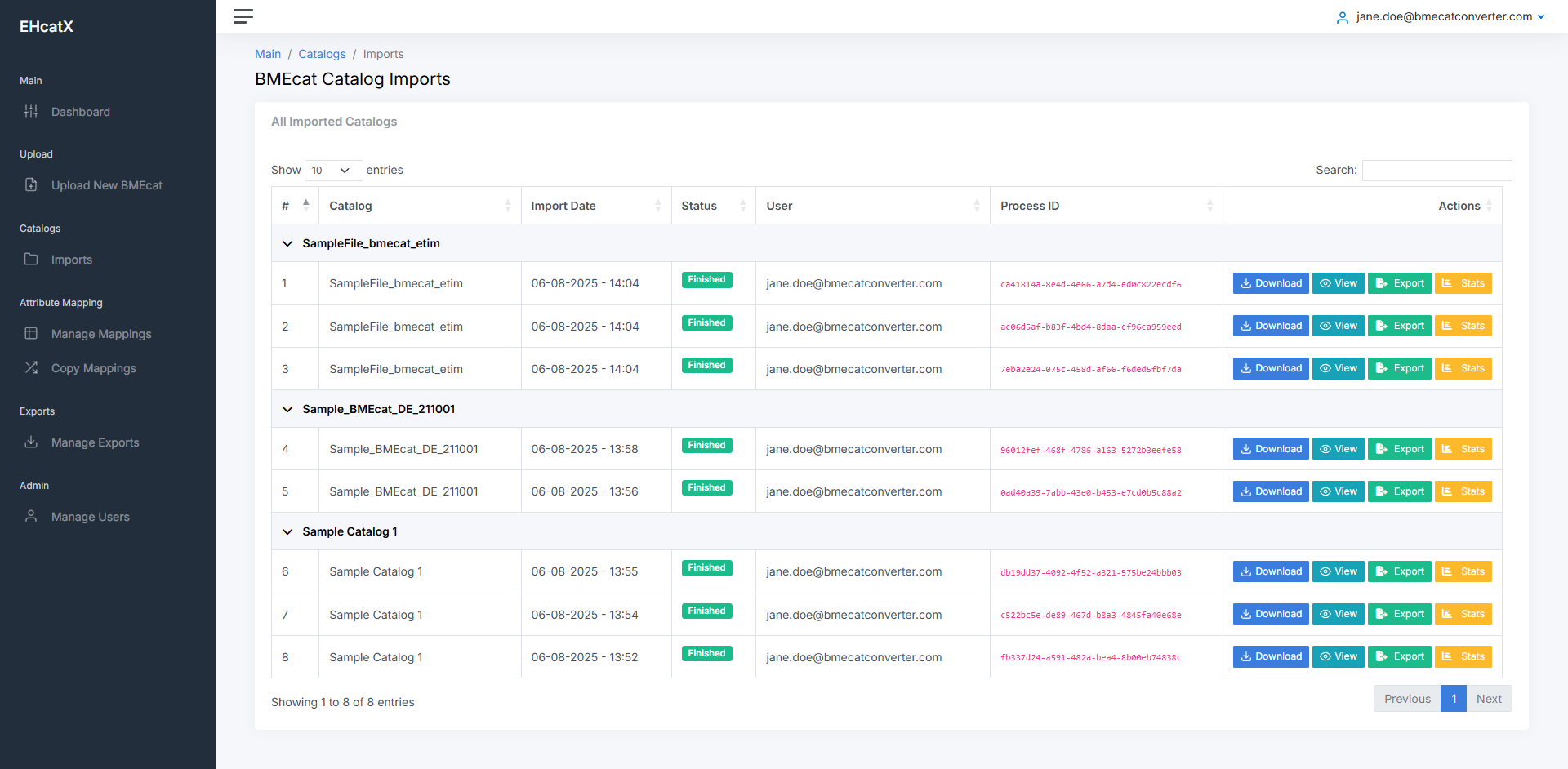Open Manage Mappings in sidebar
1568x769 pixels.
coord(101,334)
